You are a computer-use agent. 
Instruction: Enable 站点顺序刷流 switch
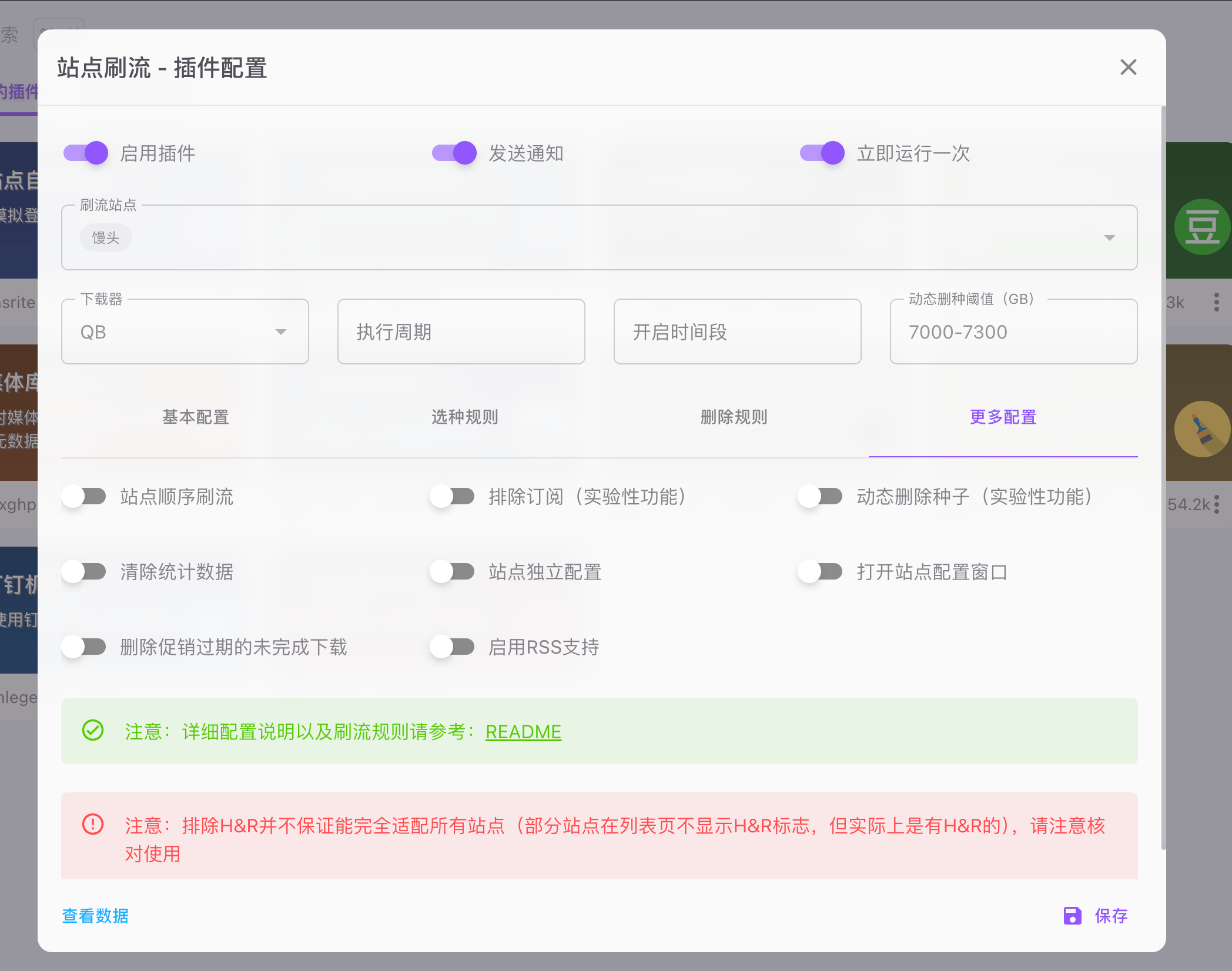pos(85,497)
